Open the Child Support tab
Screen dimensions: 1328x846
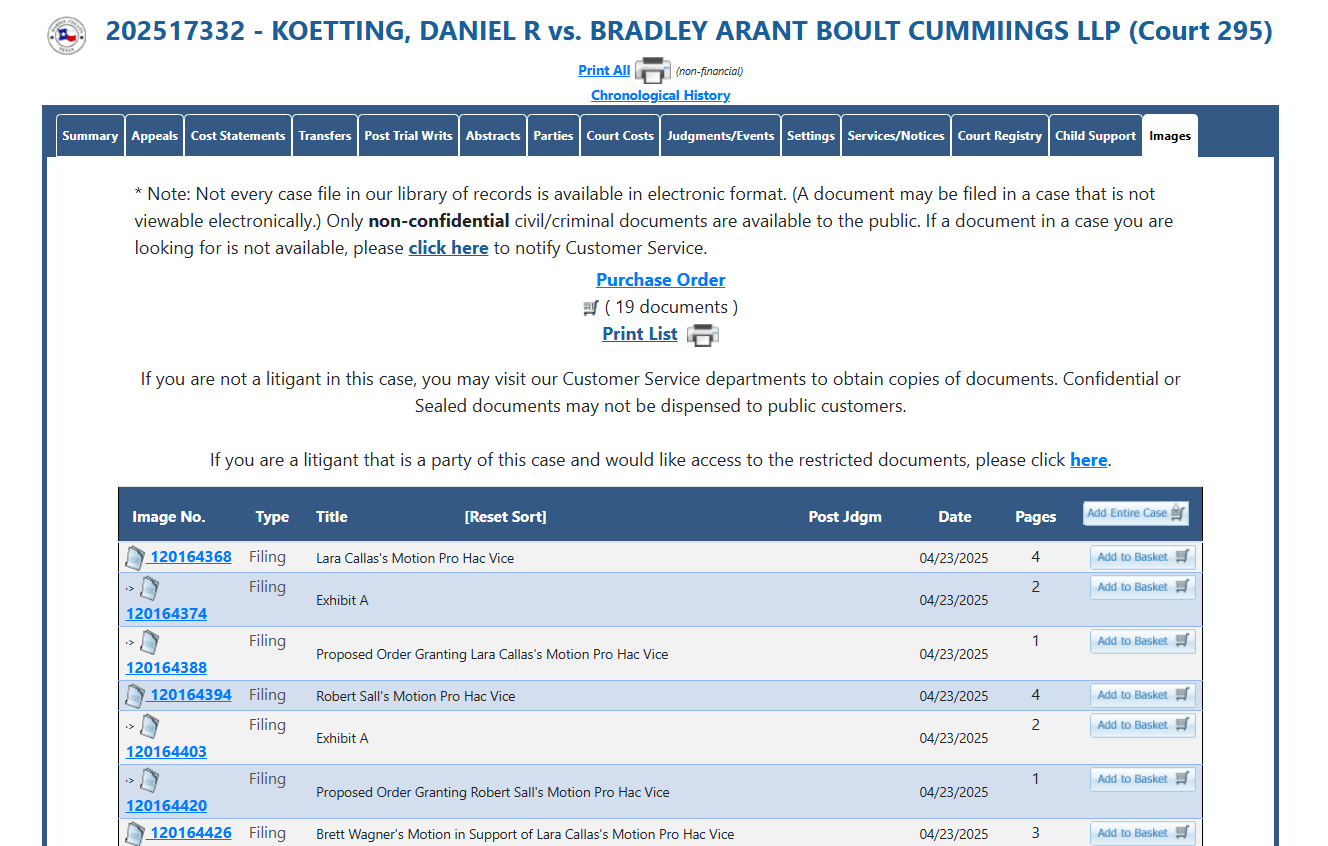tap(1096, 136)
